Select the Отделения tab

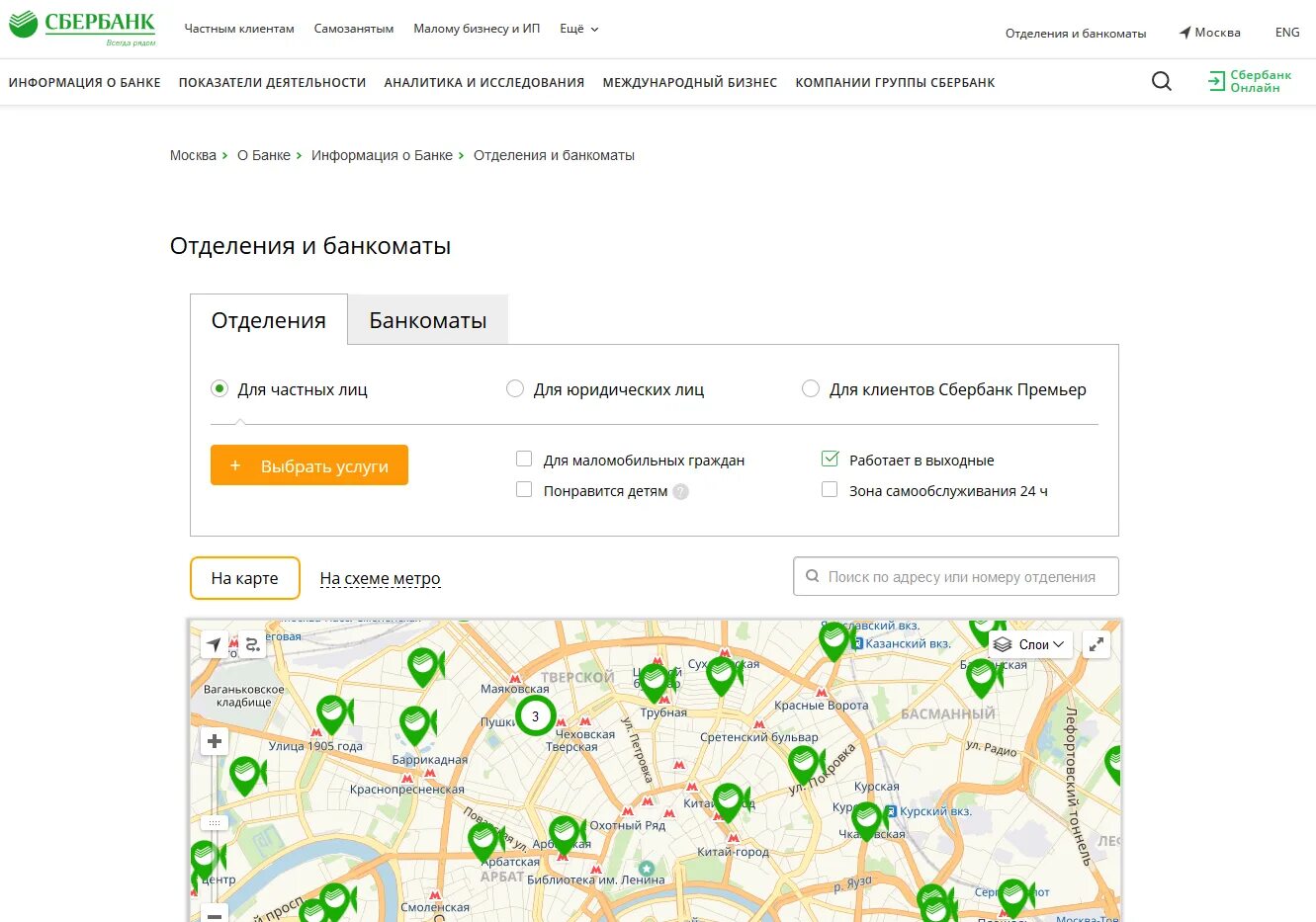coord(269,320)
